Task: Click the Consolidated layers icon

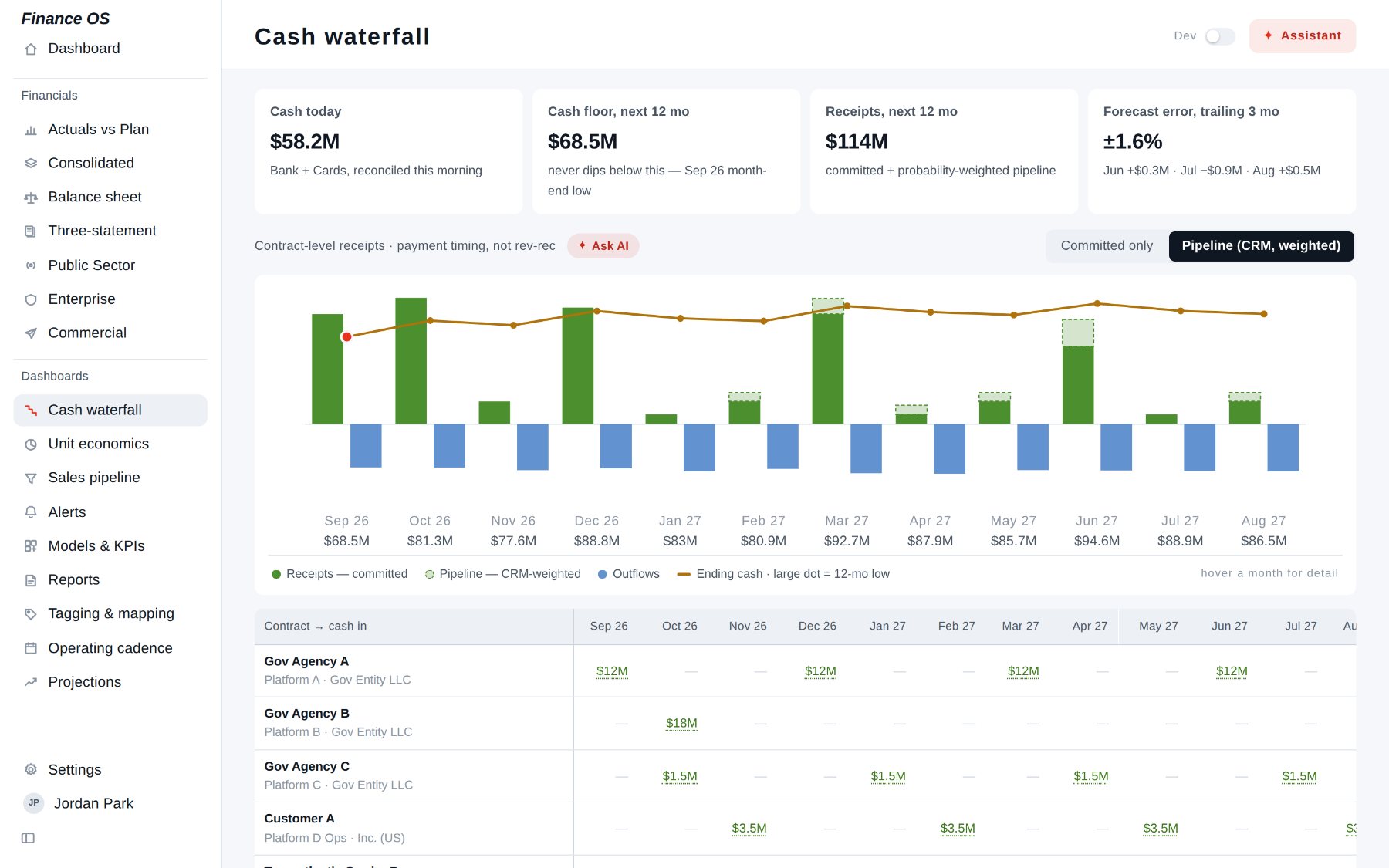Action: [31, 164]
